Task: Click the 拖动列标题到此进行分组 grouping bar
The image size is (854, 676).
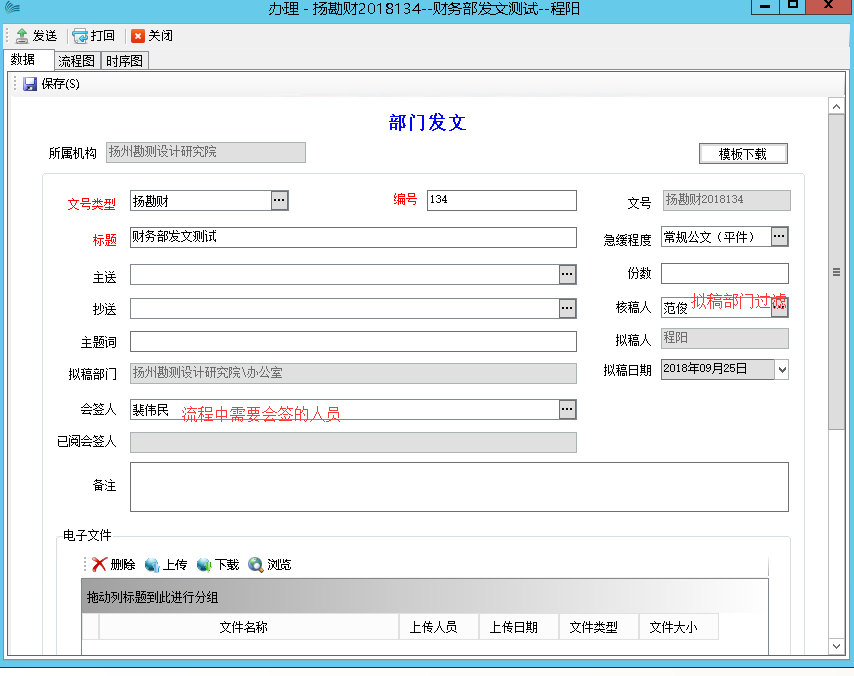Action: click(425, 597)
